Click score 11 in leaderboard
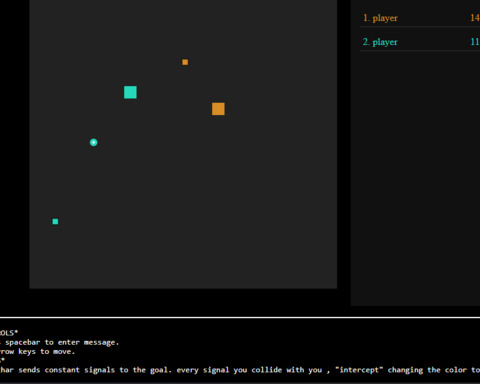 [x=475, y=42]
